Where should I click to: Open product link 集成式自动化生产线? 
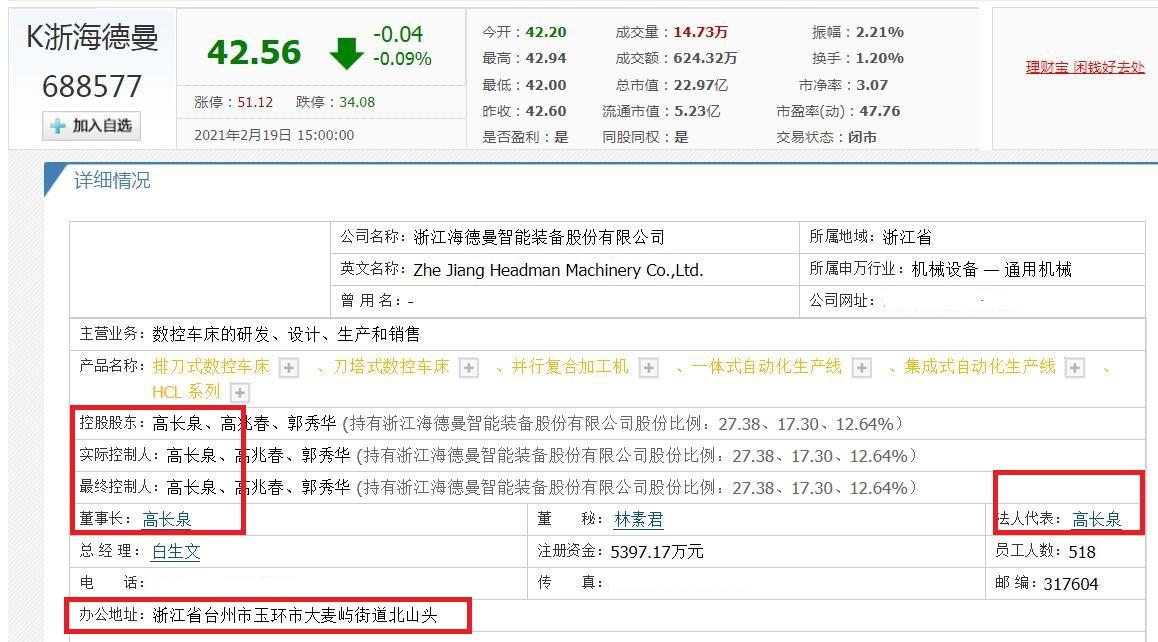tap(980, 367)
